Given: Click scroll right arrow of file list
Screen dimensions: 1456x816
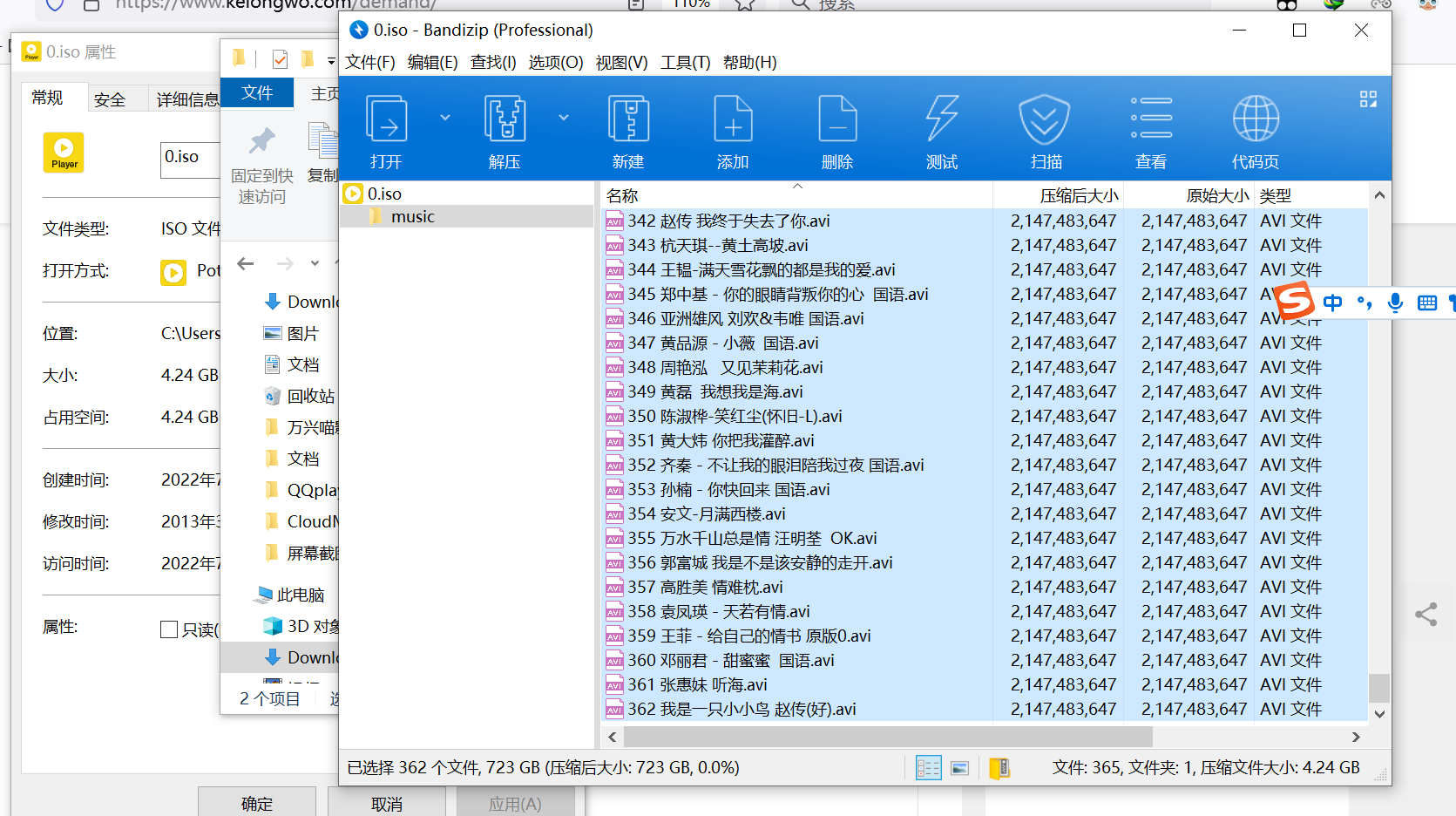Looking at the screenshot, I should point(1356,737).
